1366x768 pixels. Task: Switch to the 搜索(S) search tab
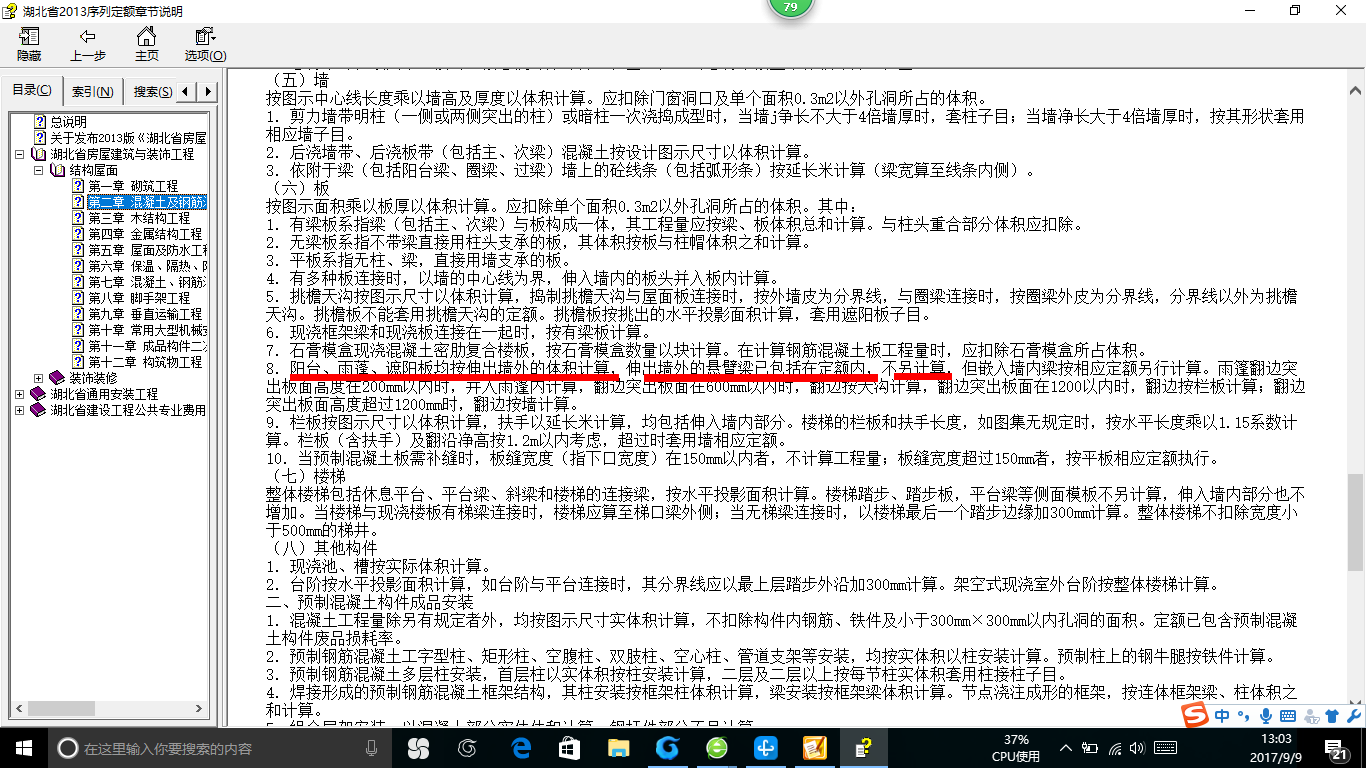pyautogui.click(x=152, y=92)
